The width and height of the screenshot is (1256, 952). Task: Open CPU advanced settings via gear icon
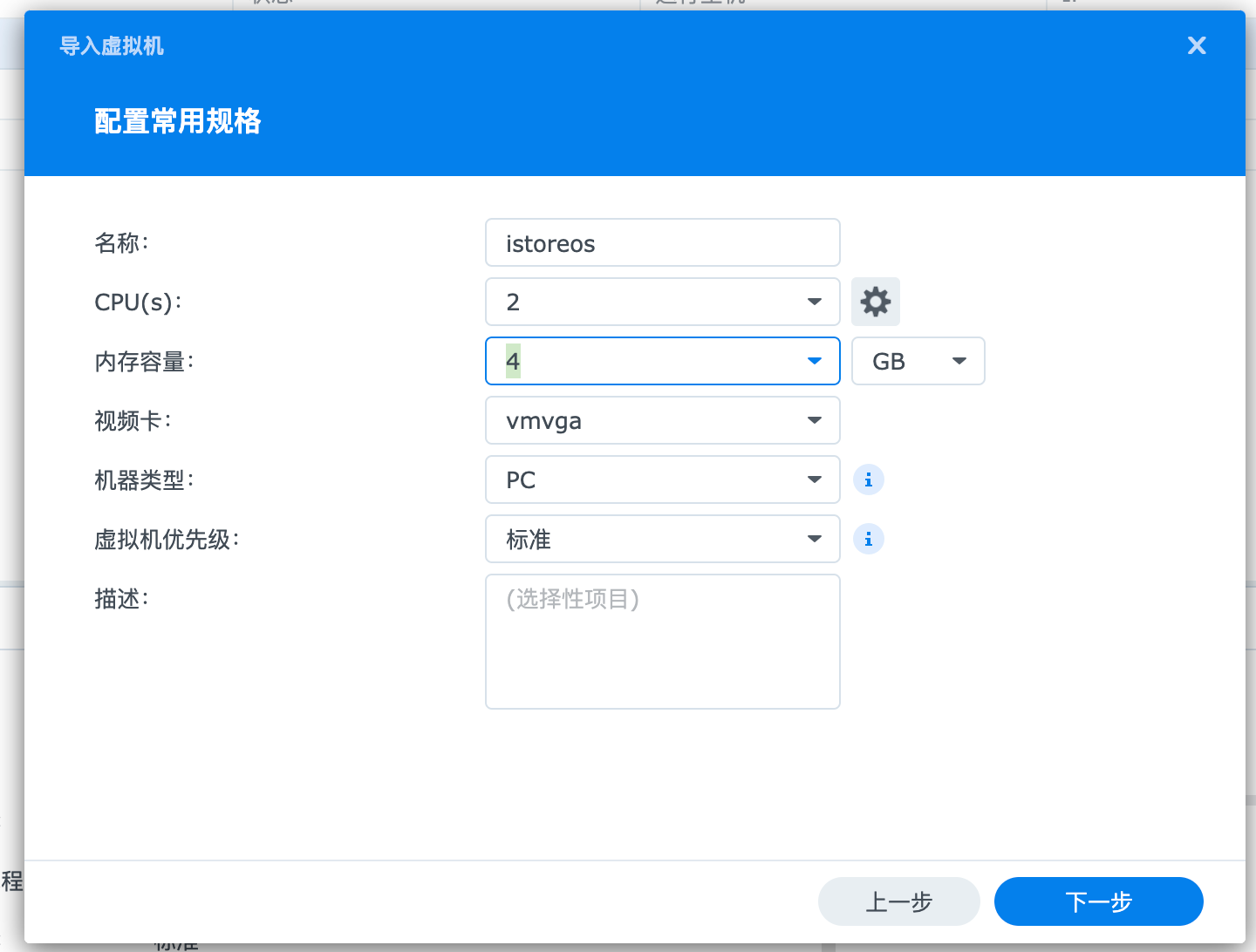(875, 302)
